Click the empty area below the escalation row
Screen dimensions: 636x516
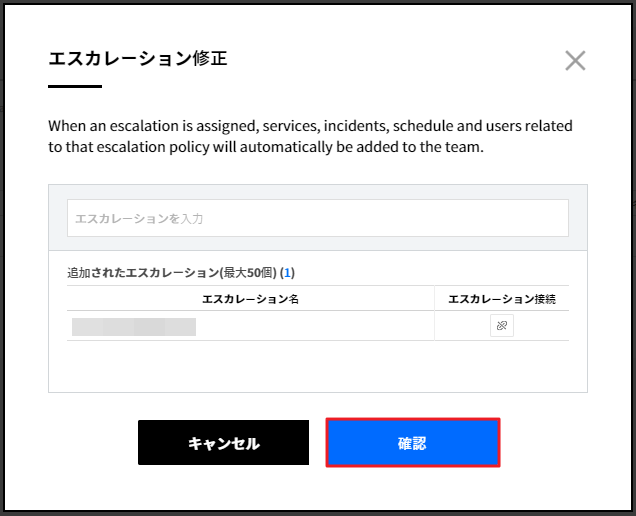click(317, 365)
